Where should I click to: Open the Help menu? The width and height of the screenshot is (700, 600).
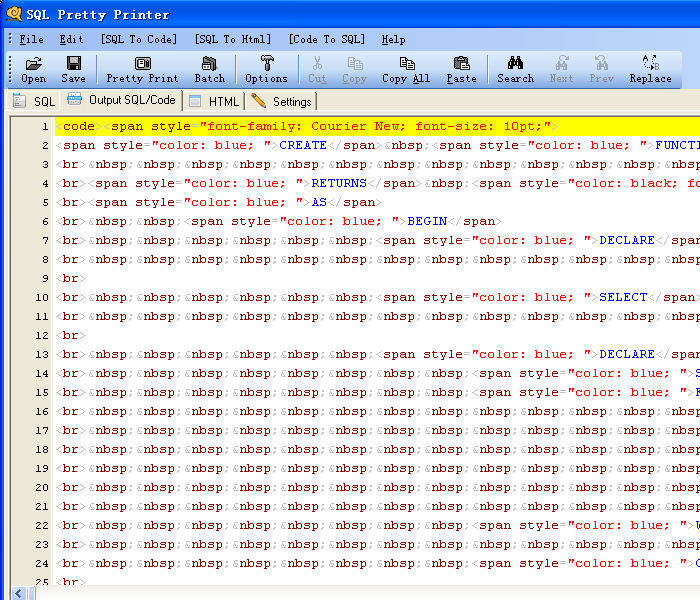[393, 39]
